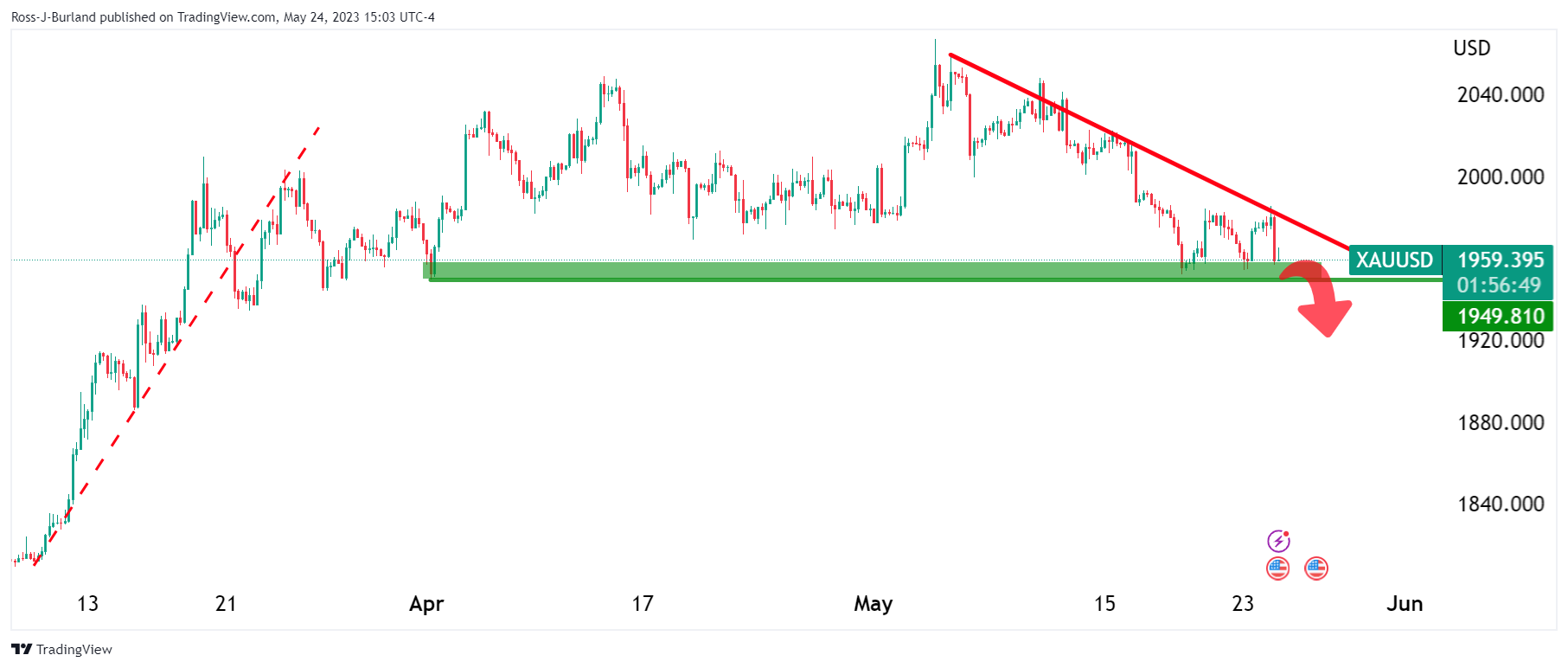Click the TradingView logo icon
Screen dimensions: 1568x668
point(22,649)
